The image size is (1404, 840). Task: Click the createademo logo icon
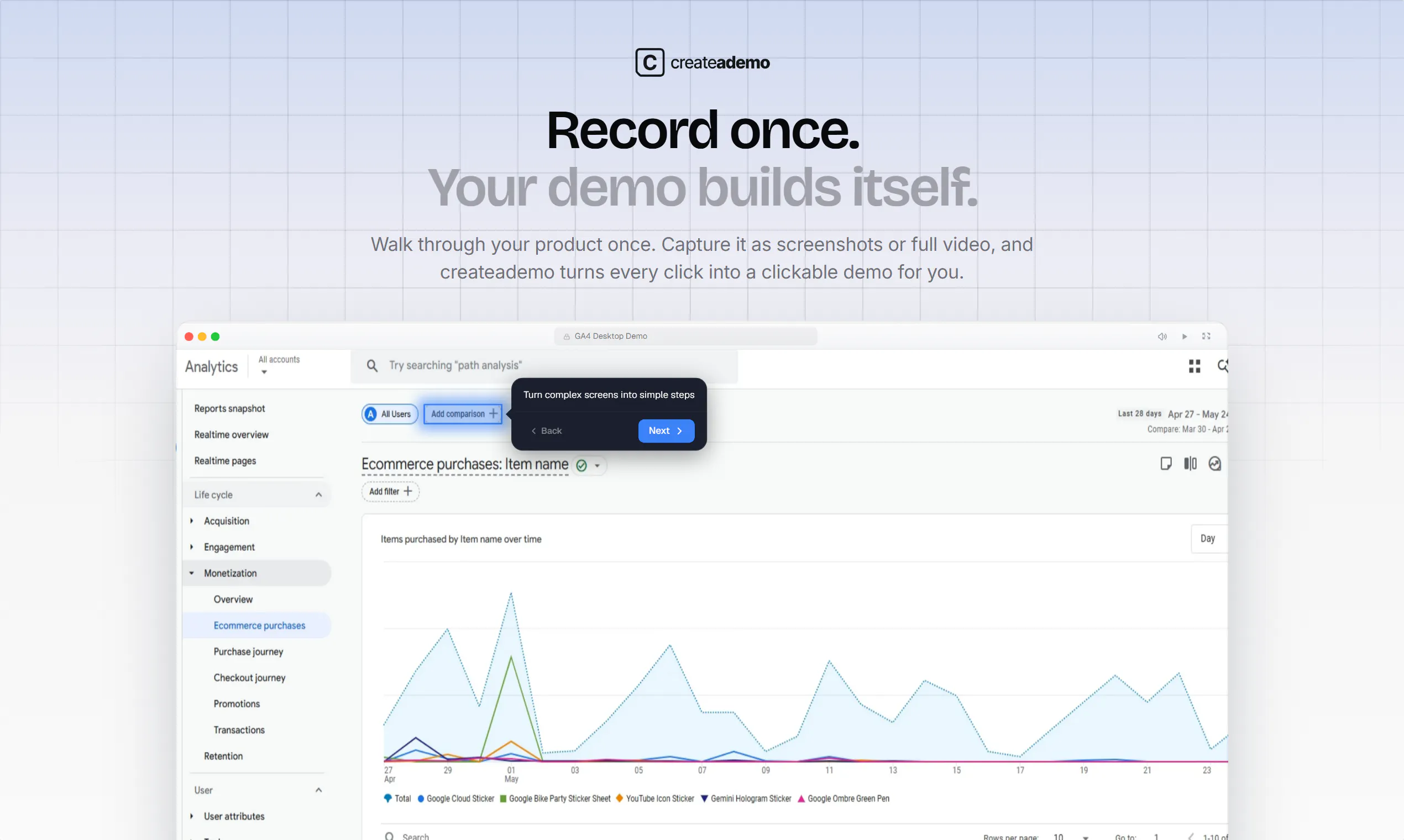click(649, 62)
